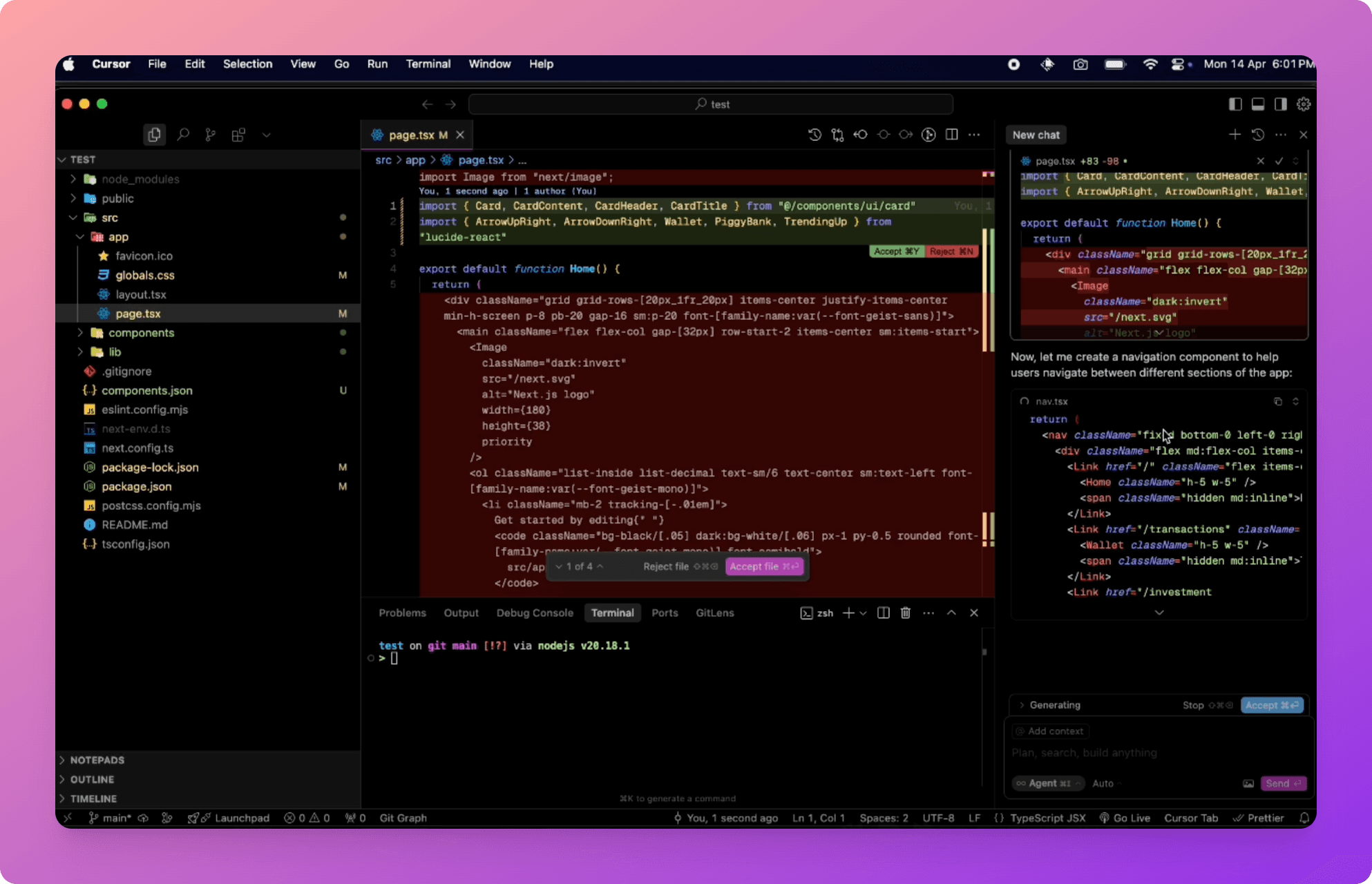The width and height of the screenshot is (1372, 884).
Task: Reject the inline change with Reject ⌘N
Action: click(x=951, y=251)
